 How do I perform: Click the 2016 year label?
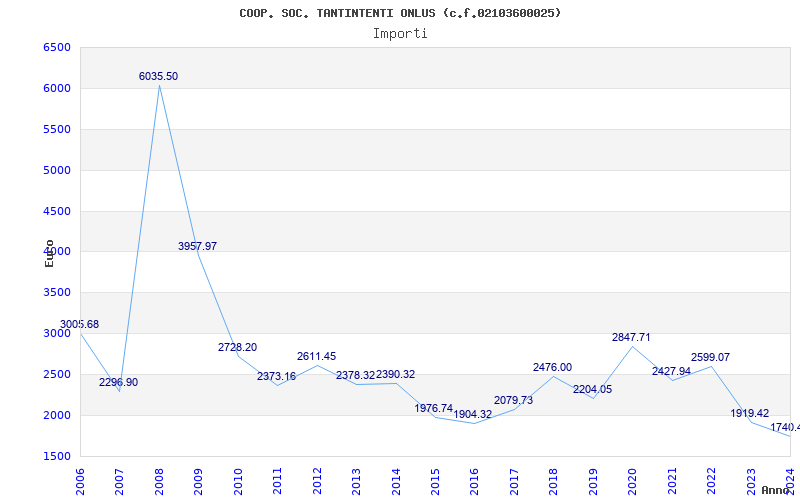[x=474, y=481]
